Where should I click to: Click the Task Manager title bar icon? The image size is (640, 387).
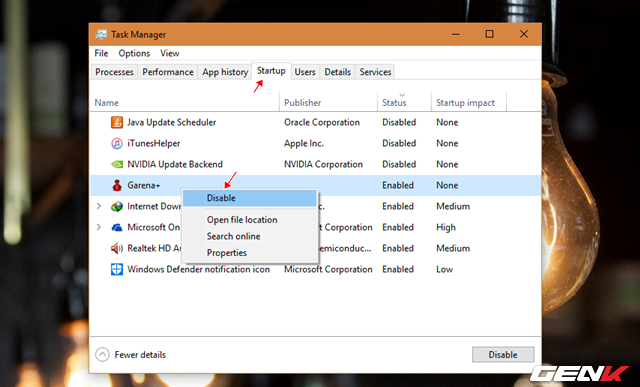[101, 34]
